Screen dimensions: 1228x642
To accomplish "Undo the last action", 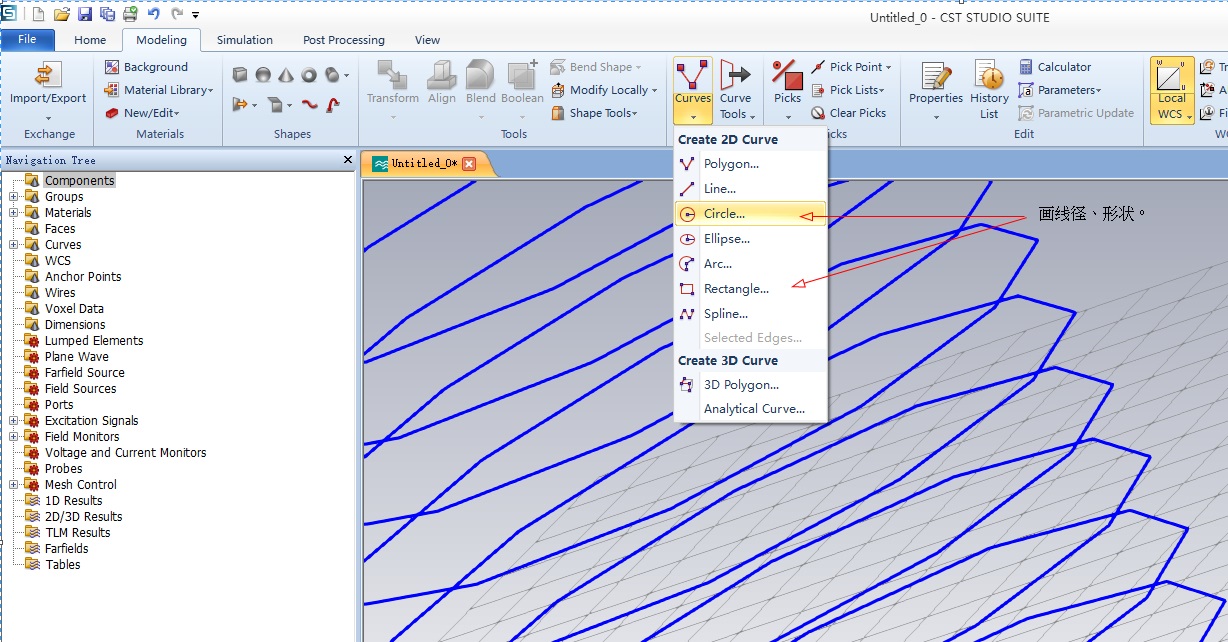I will click(153, 15).
